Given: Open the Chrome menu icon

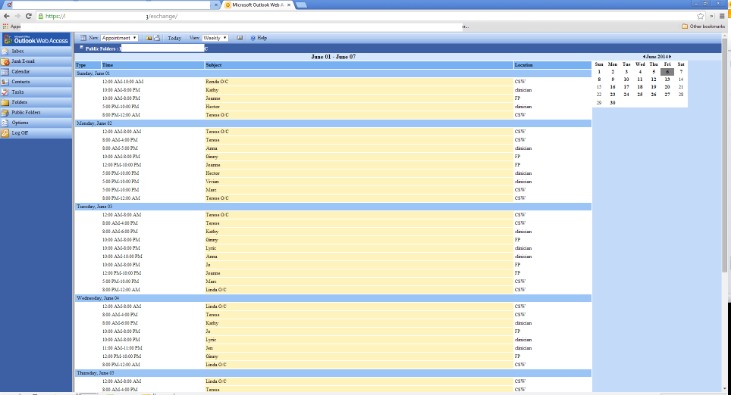Looking at the screenshot, I should (722, 16).
